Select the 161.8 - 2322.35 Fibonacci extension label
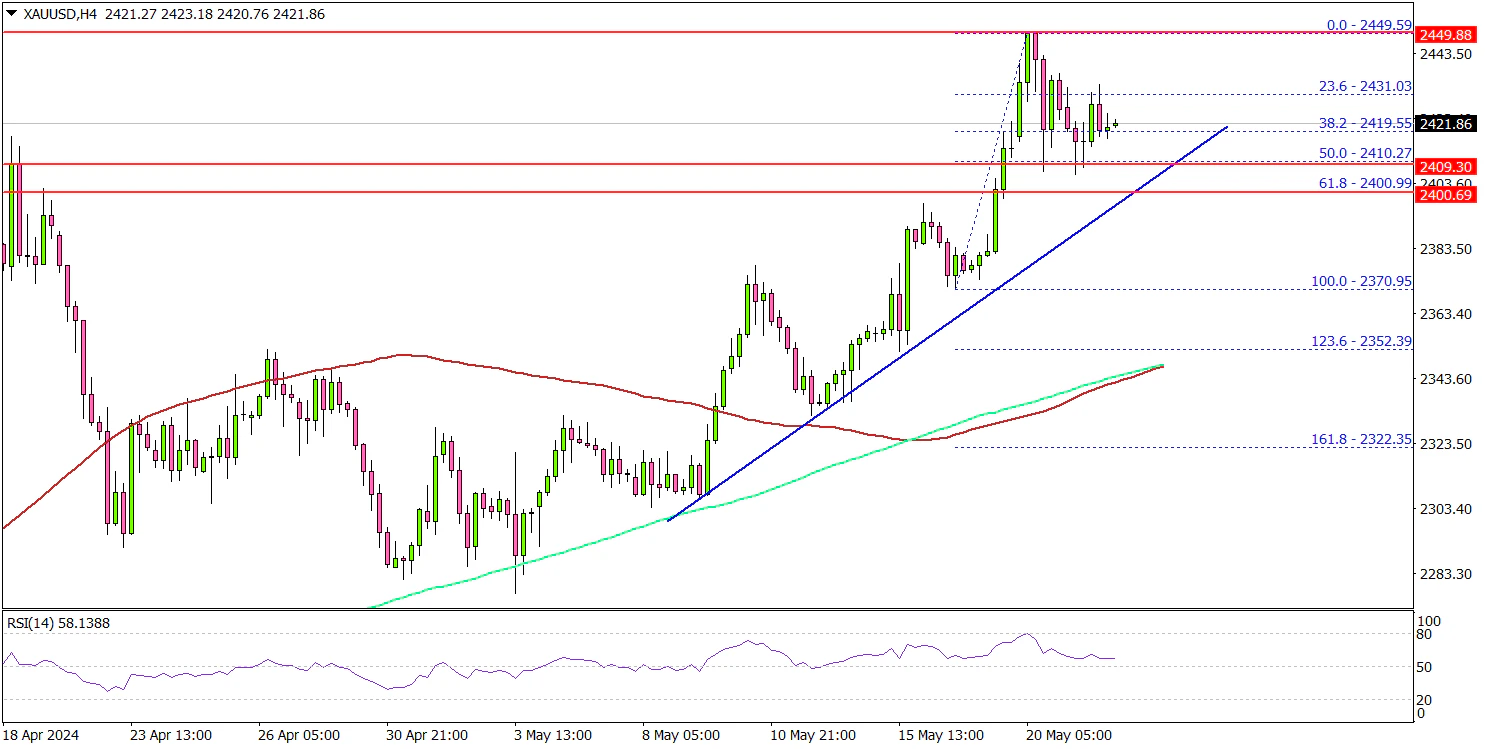 (1361, 439)
